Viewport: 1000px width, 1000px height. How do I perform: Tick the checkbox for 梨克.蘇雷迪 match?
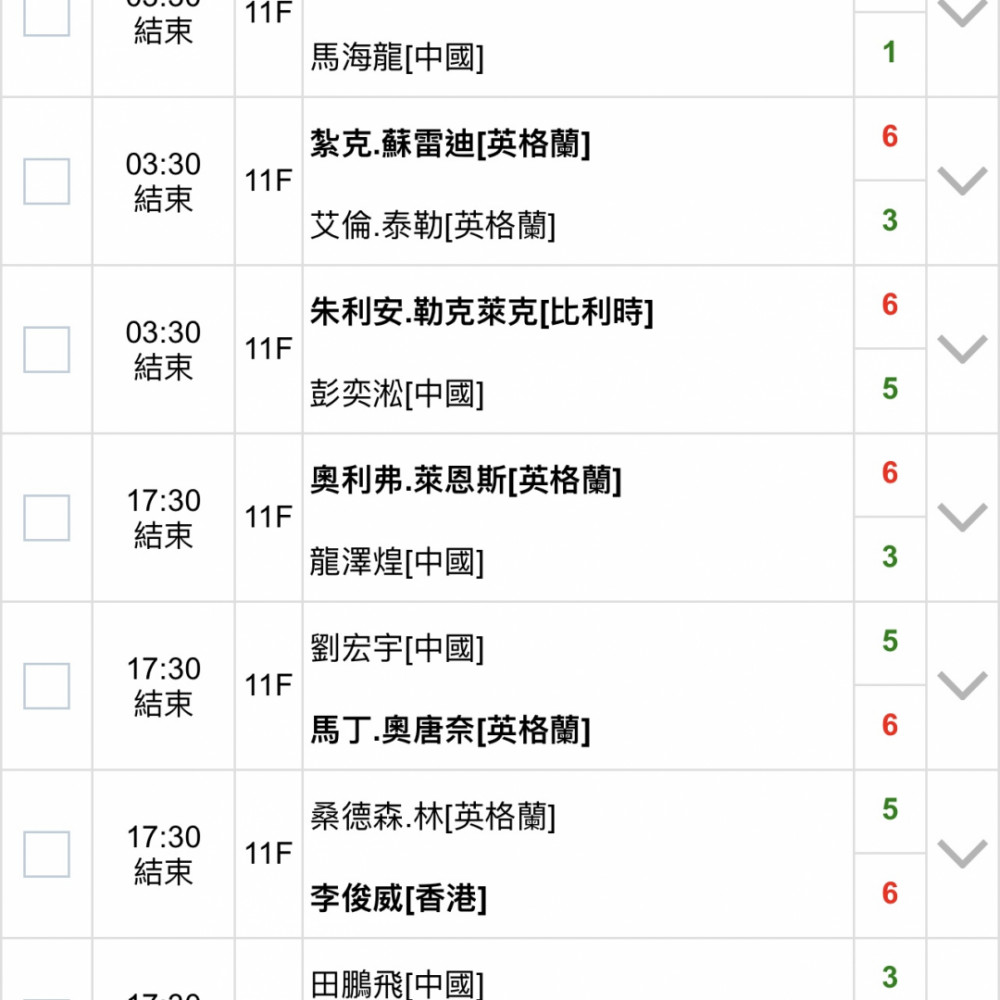(x=47, y=182)
